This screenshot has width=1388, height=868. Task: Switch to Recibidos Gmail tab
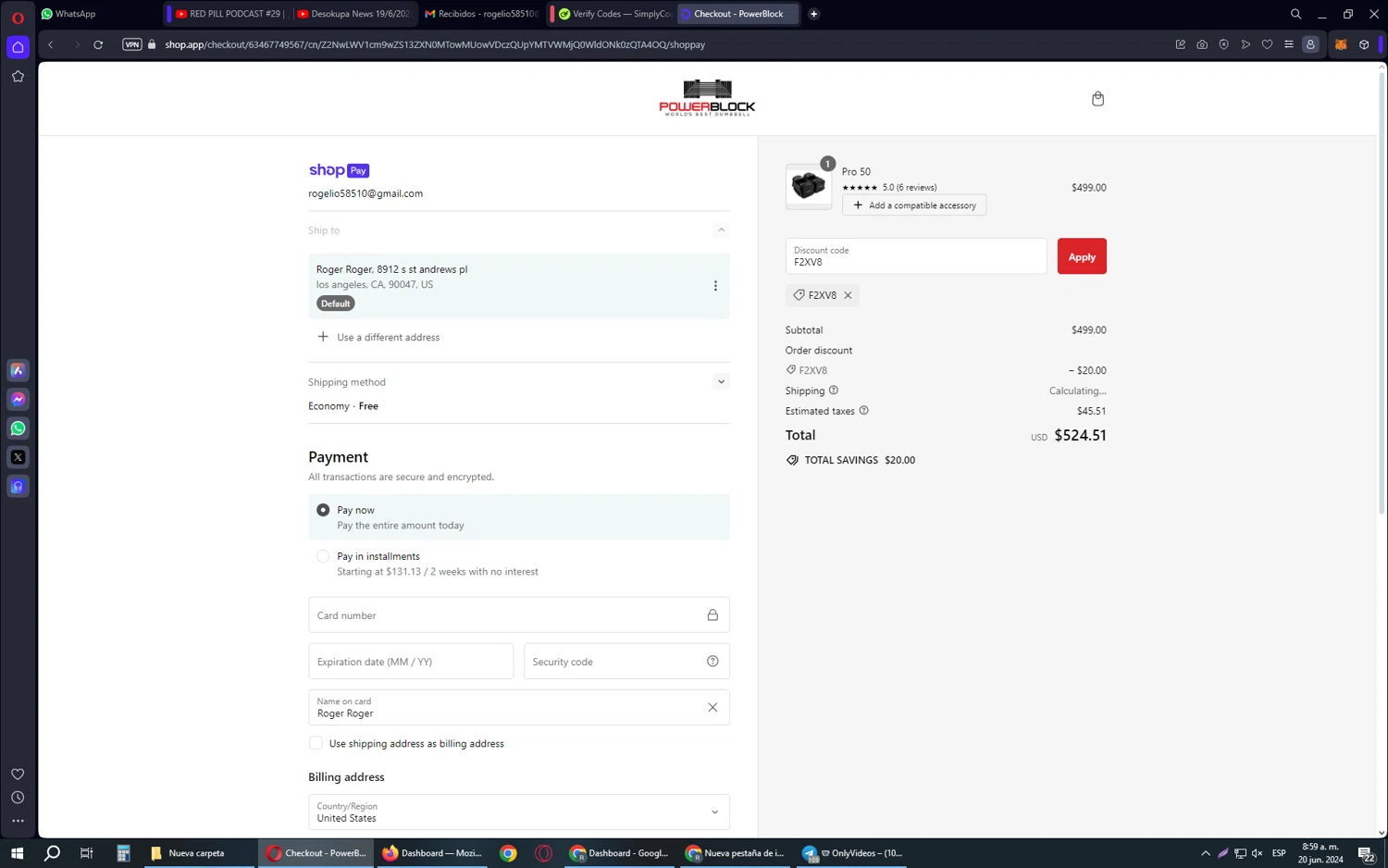481,14
